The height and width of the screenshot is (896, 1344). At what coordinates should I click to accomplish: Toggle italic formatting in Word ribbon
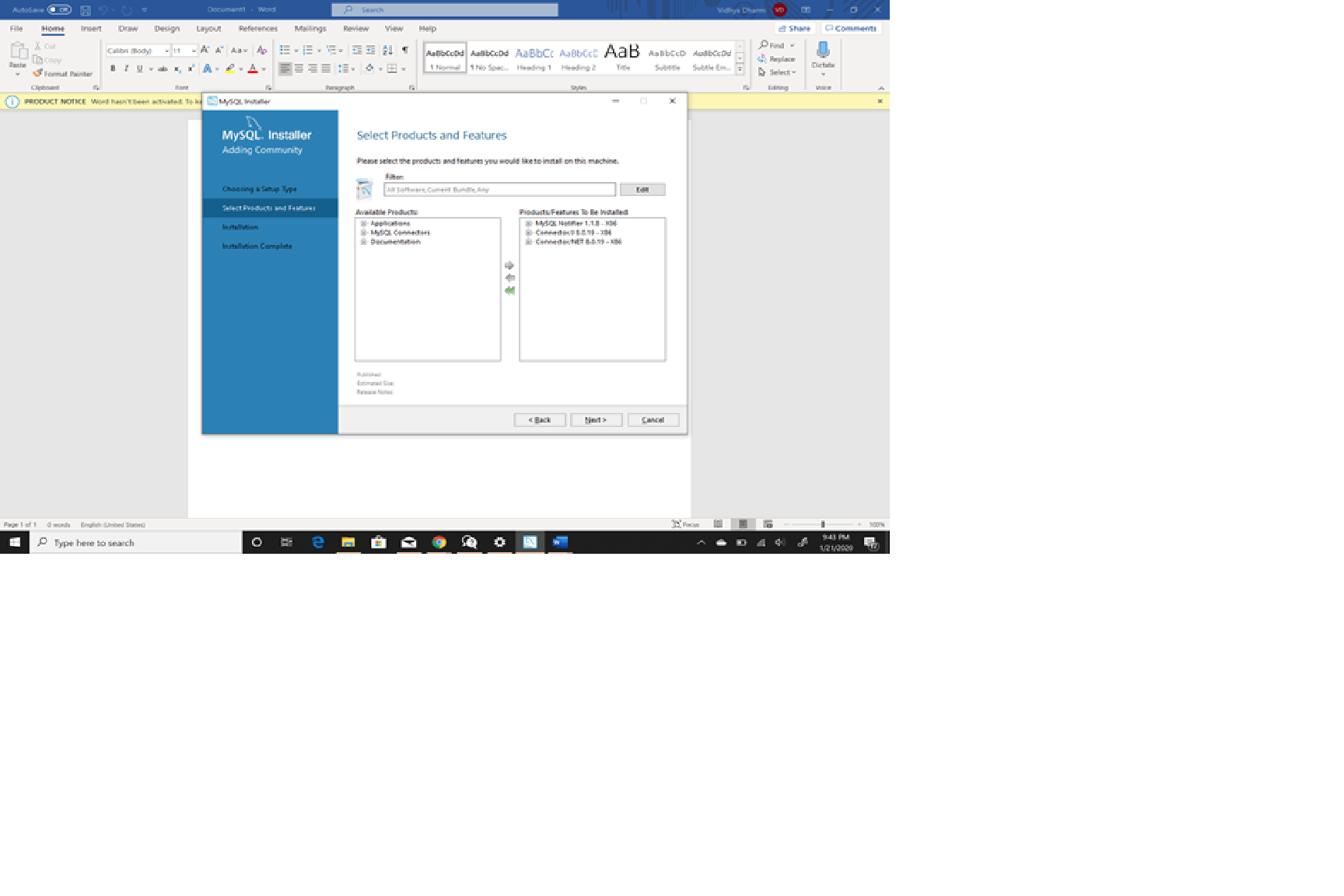pos(126,69)
